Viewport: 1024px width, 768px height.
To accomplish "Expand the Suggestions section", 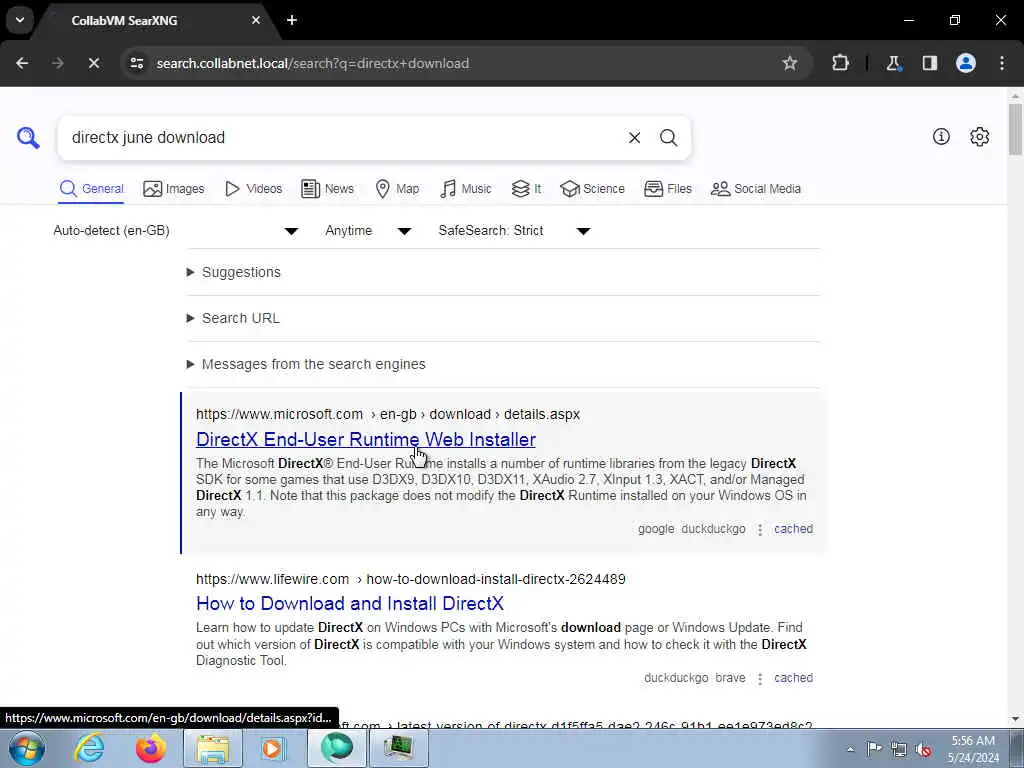I will pos(234,272).
